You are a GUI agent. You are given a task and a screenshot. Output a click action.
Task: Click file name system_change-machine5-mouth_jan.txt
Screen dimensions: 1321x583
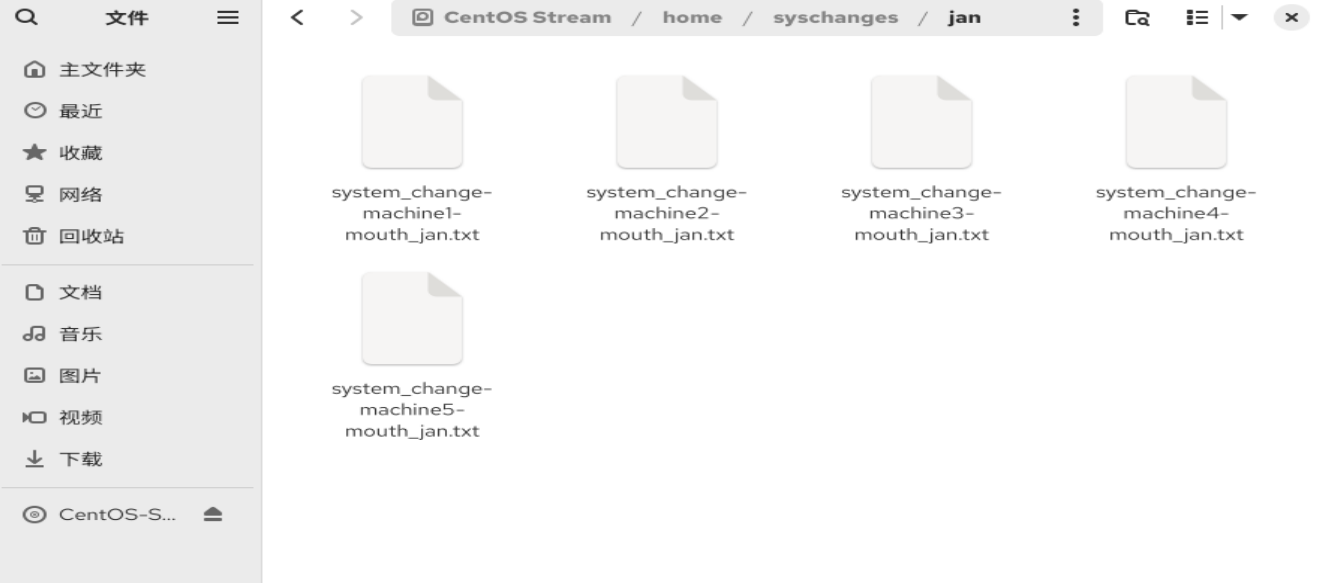pos(412,410)
